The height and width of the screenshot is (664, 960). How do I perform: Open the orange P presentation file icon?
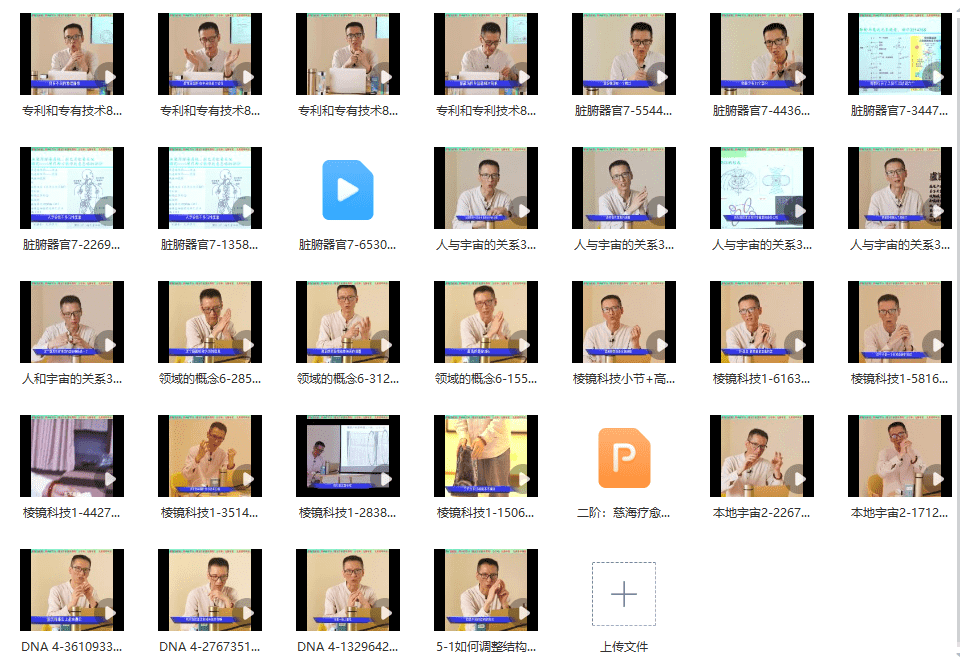pyautogui.click(x=623, y=457)
